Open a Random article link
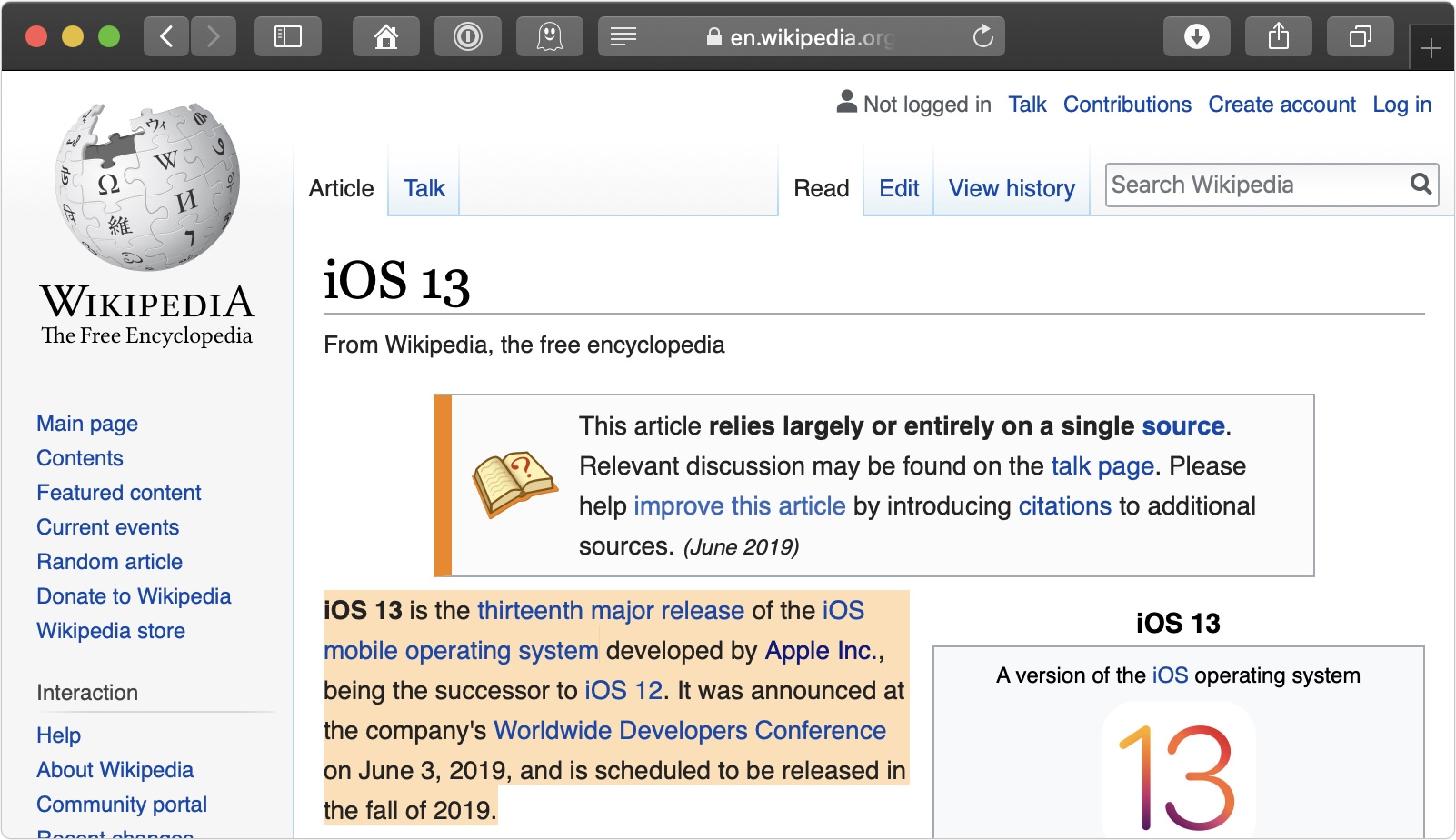The height and width of the screenshot is (840, 1456). pyautogui.click(x=110, y=562)
